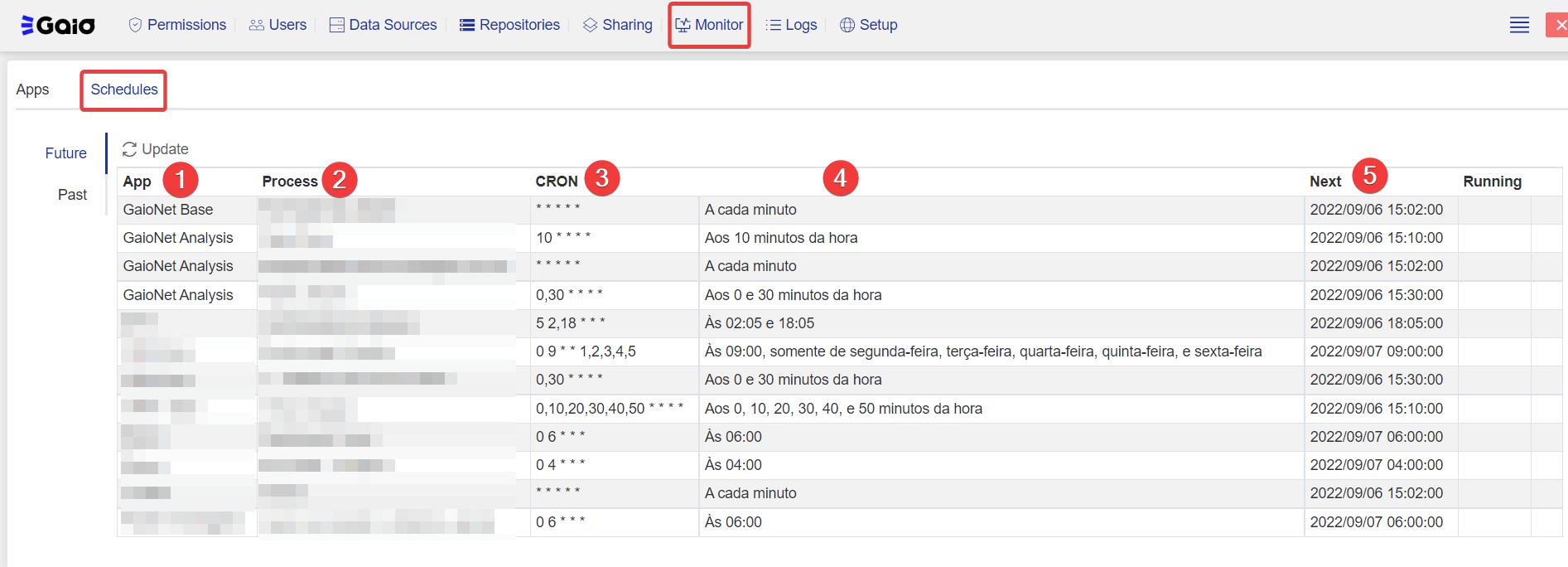Click next time 2022/09/07 09:00:00
This screenshot has height=567, width=1568.
click(1376, 351)
